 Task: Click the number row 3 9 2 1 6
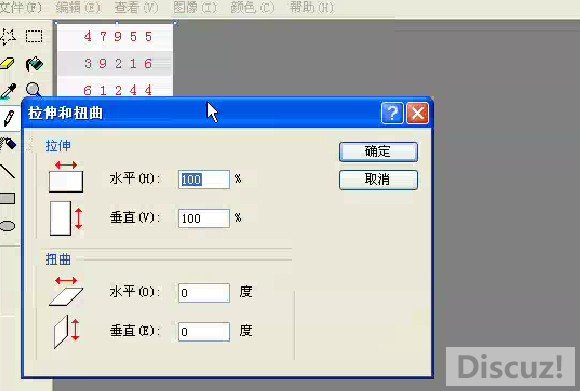click(118, 64)
